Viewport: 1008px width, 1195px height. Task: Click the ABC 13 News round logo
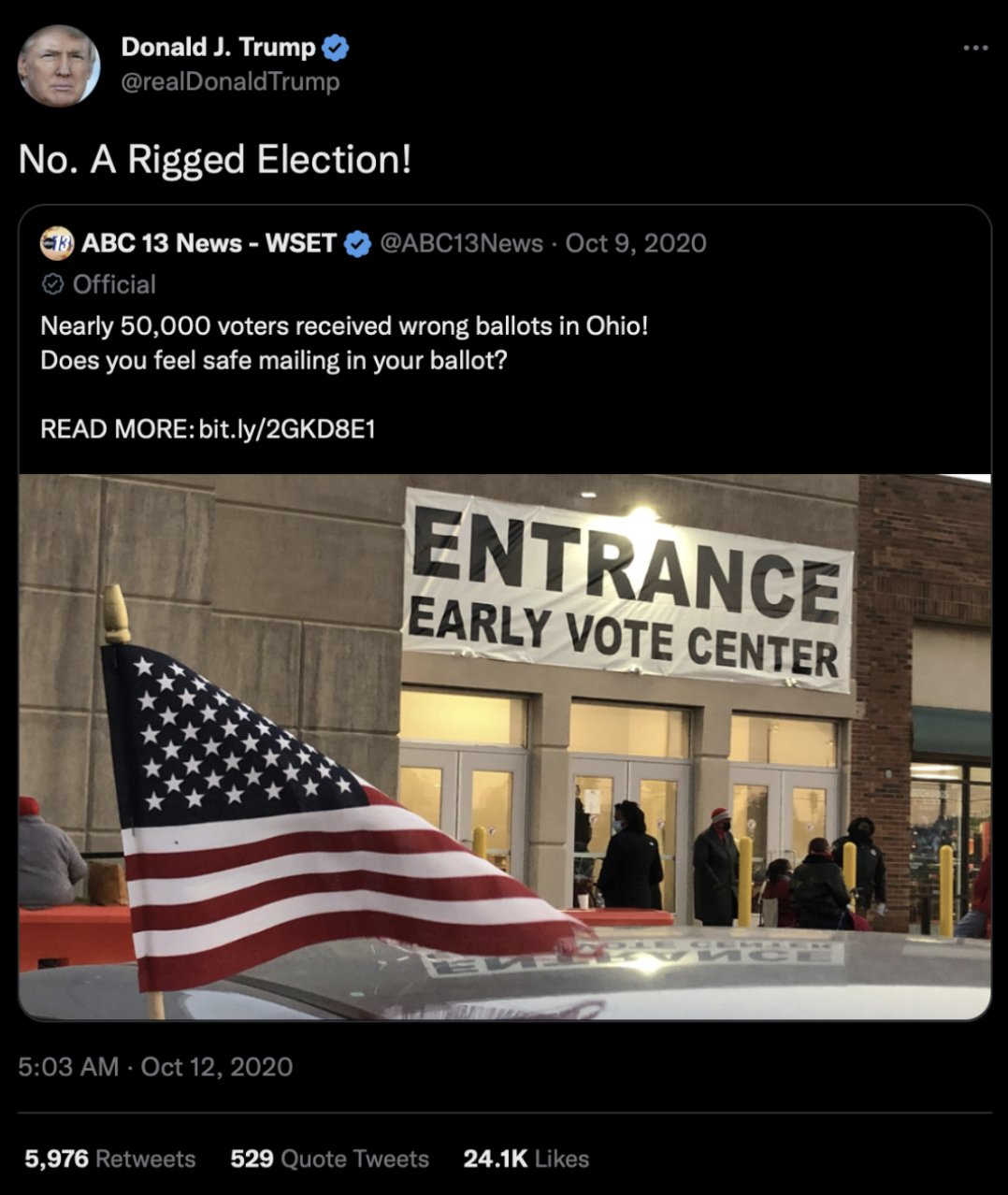coord(57,243)
